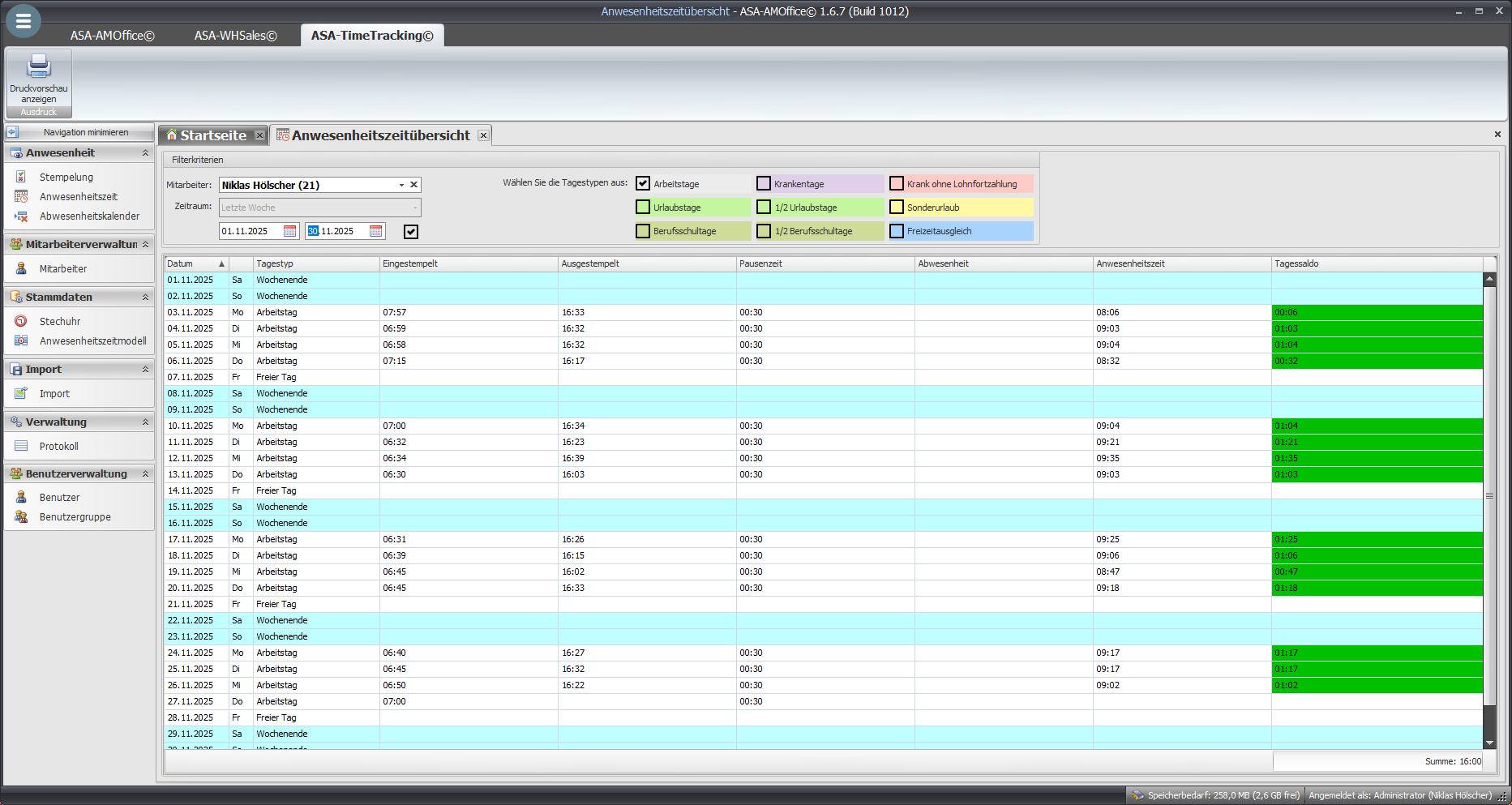
Task: Open the calendar picker for start date
Action: tap(289, 232)
